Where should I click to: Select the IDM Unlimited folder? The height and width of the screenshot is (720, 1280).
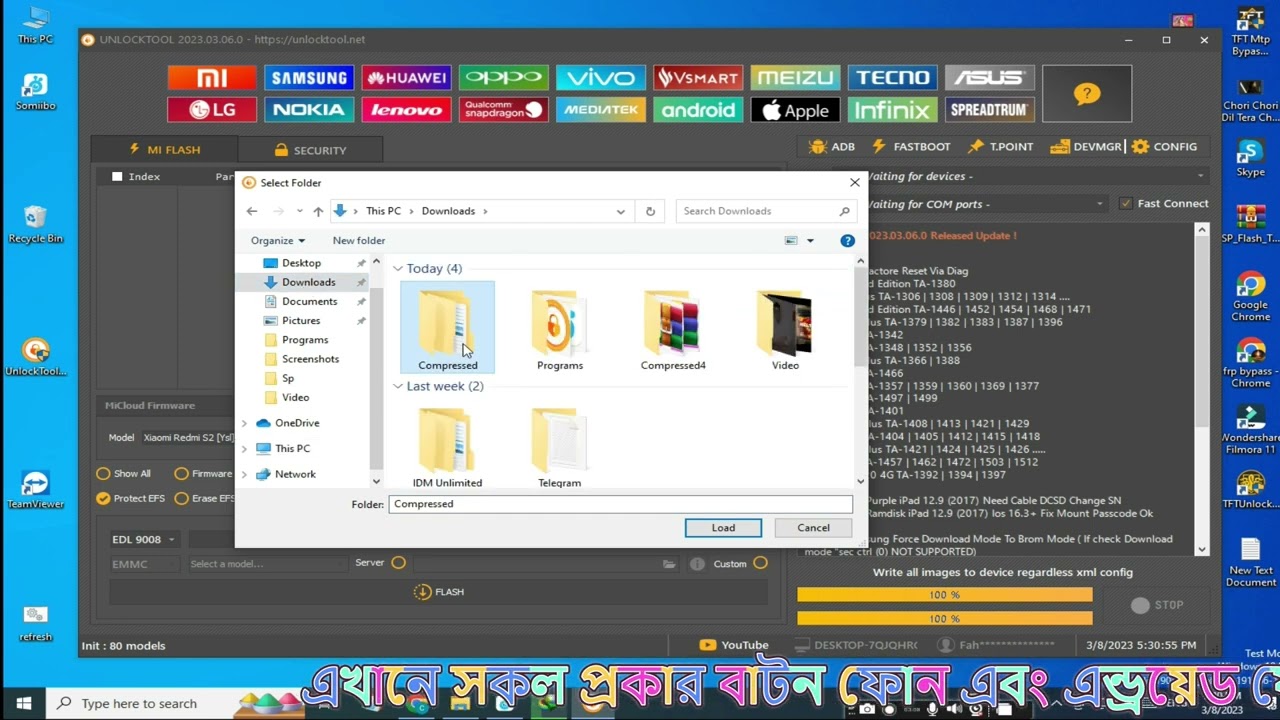pyautogui.click(x=447, y=447)
